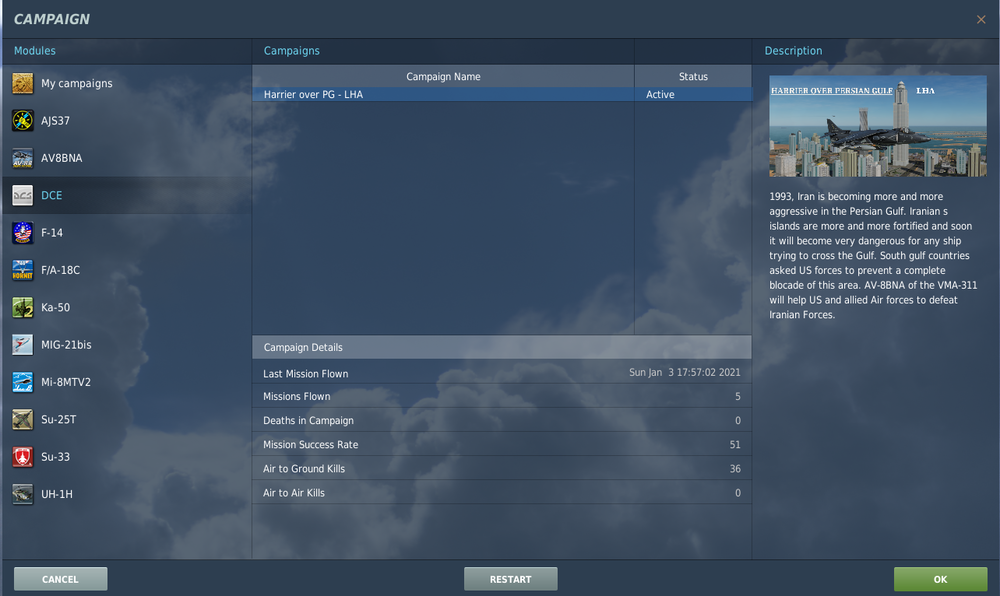Click the F/A-18C Hornet icon
Viewport: 1000px width, 596px height.
pos(22,270)
